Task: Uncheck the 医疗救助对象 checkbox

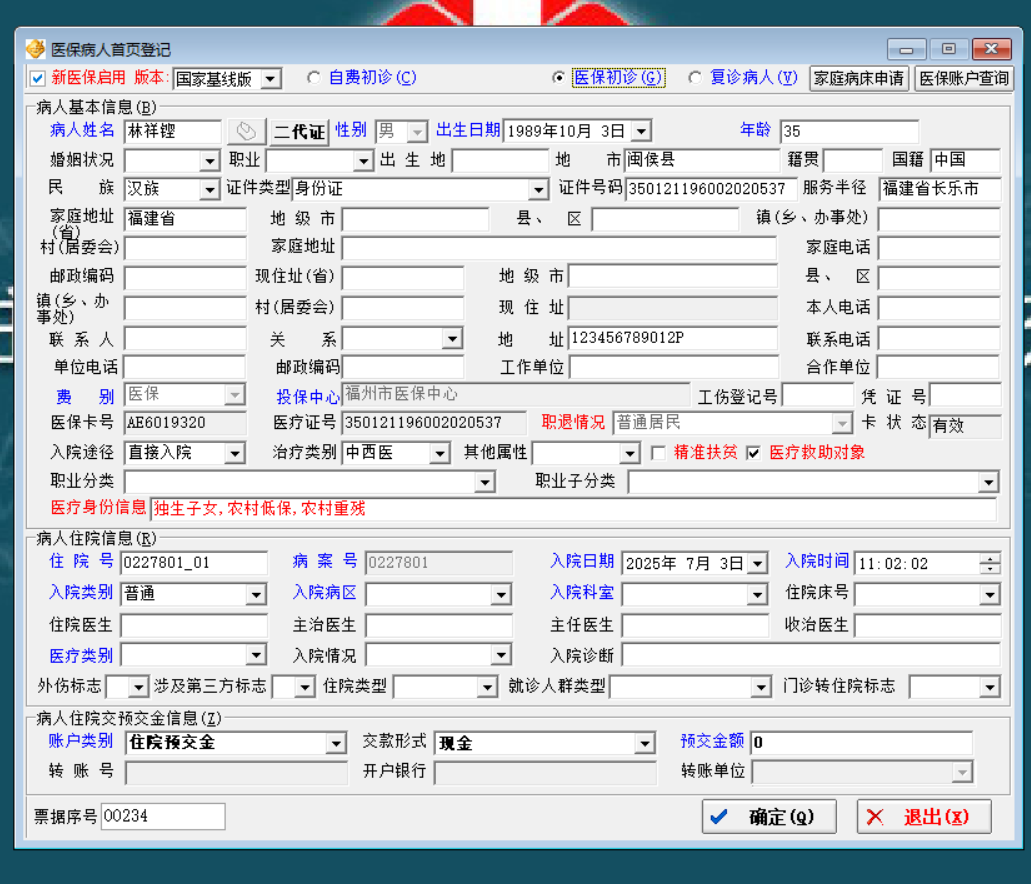Action: [754, 453]
